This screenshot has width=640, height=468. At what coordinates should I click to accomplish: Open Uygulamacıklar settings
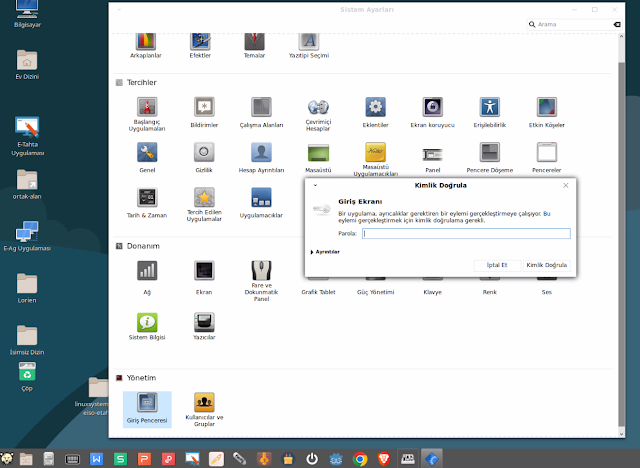[x=261, y=203]
